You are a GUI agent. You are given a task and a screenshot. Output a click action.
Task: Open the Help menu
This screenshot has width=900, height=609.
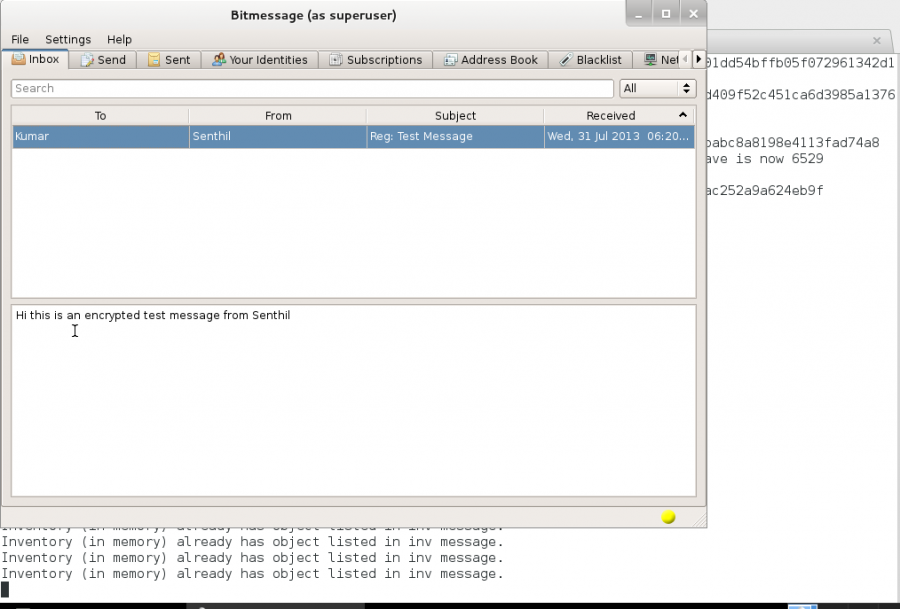[119, 40]
